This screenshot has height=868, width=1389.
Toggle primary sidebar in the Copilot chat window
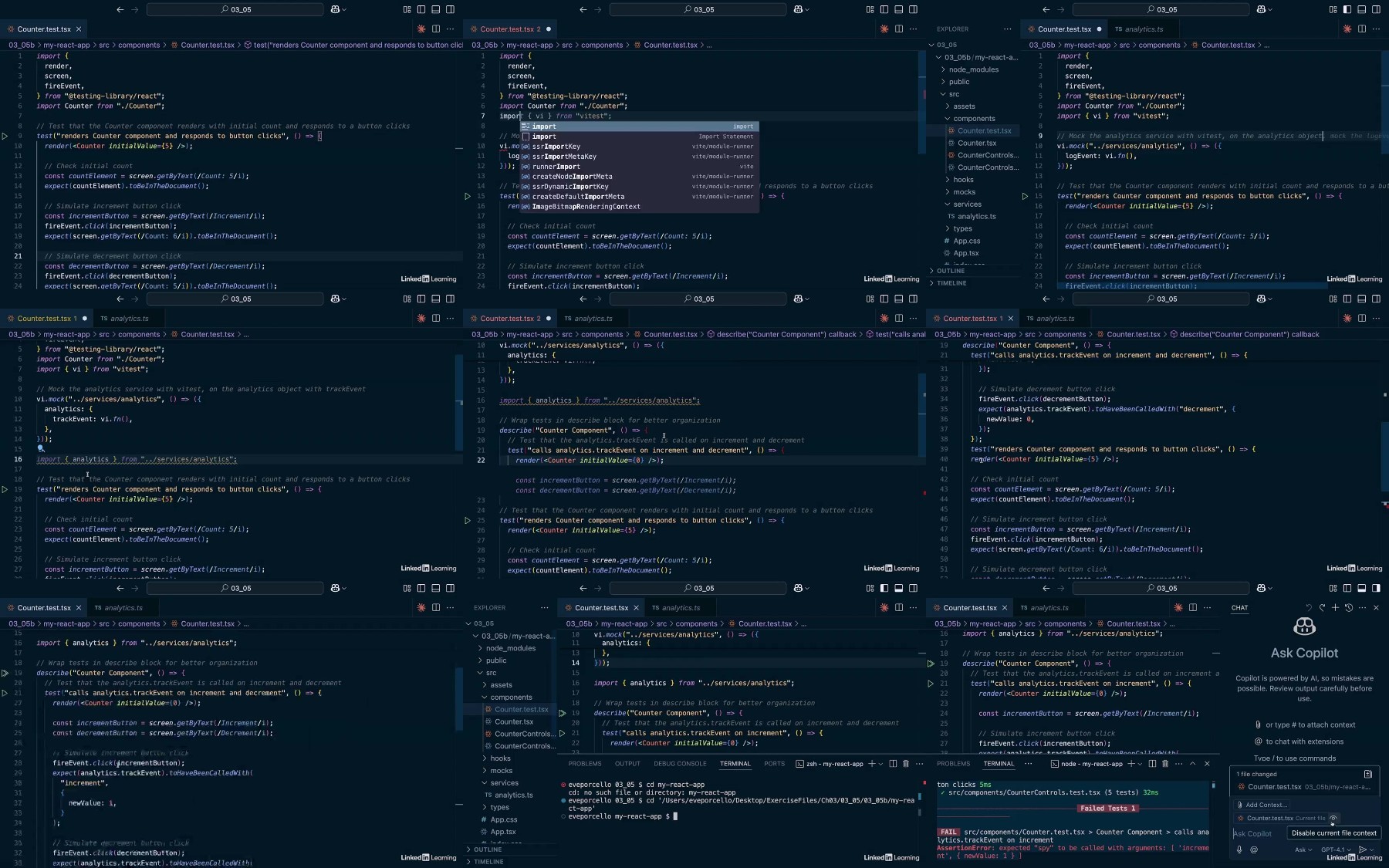tap(1347, 588)
